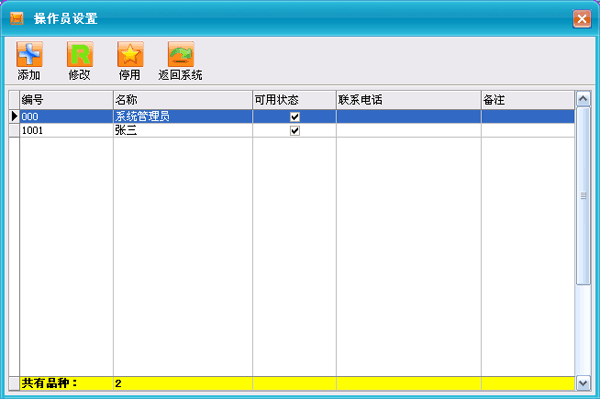
Task: Click the 联系电话 column header
Action: click(409, 100)
